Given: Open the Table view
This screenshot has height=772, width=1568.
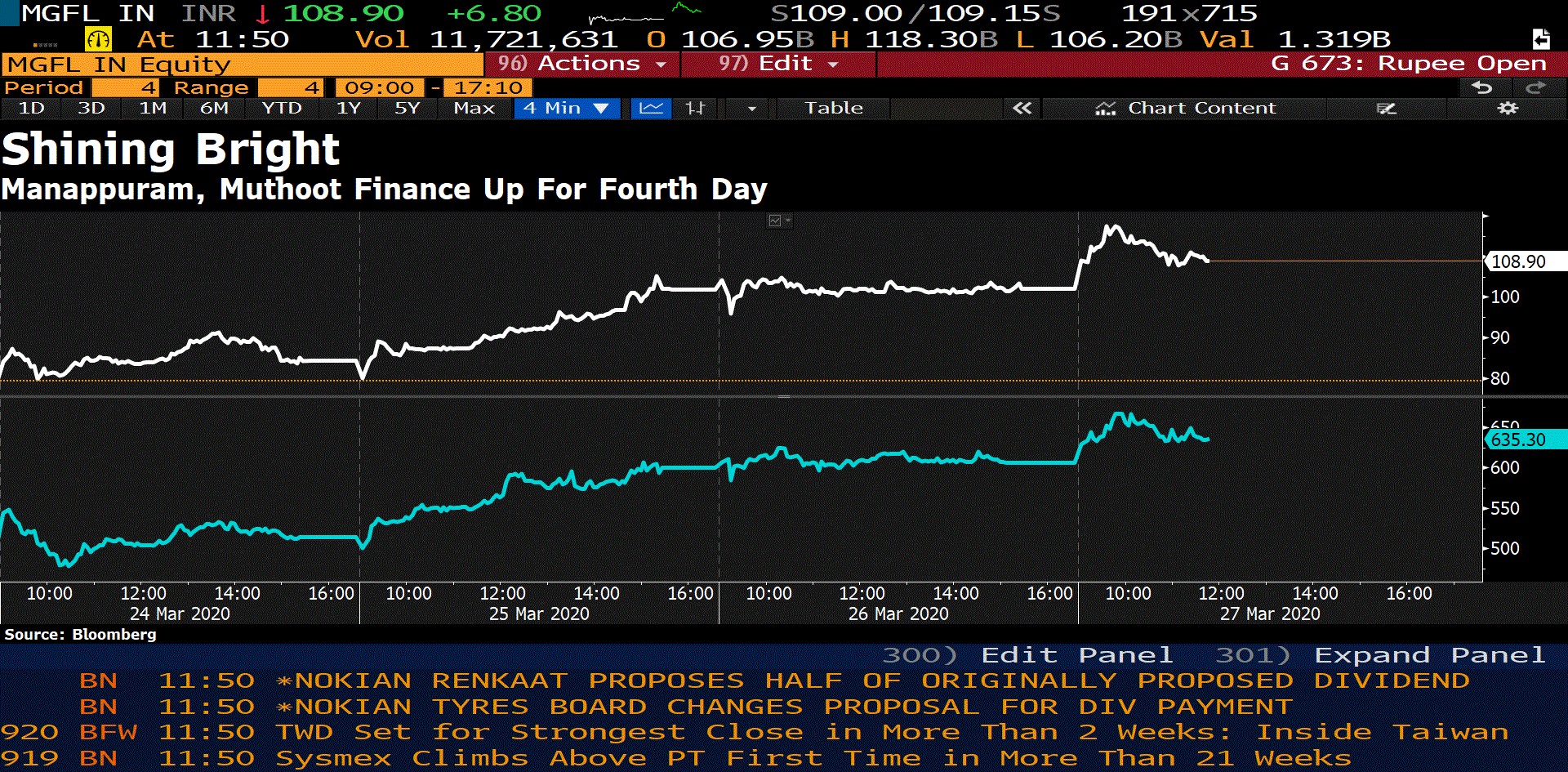Looking at the screenshot, I should coord(833,108).
